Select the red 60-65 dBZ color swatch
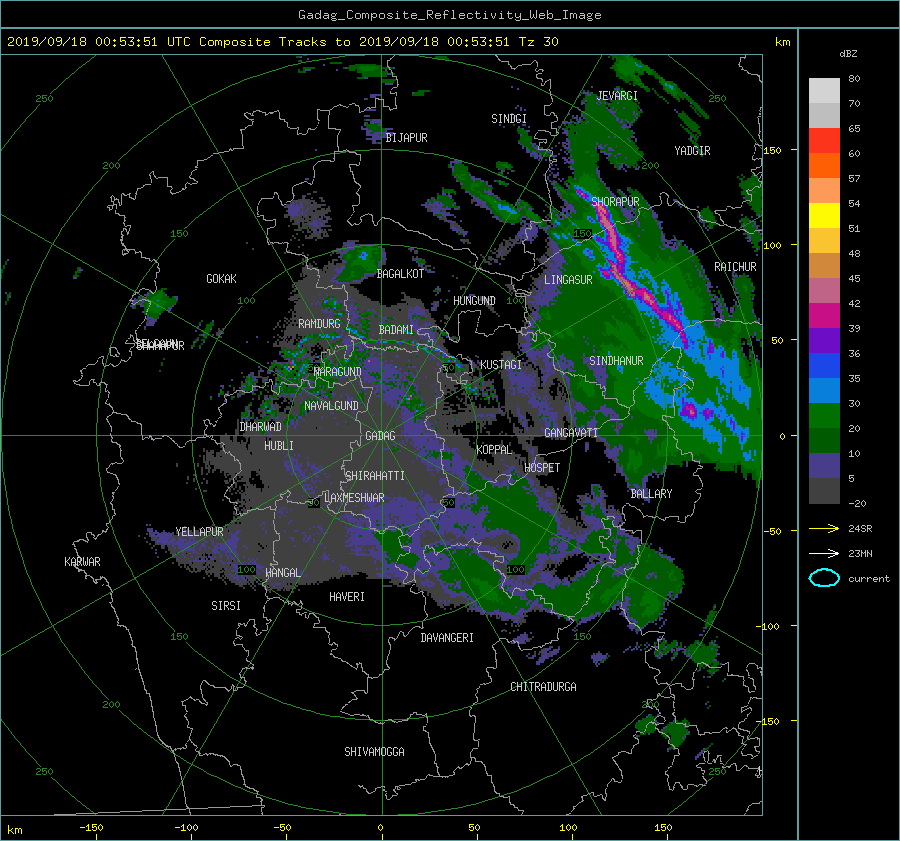Image resolution: width=900 pixels, height=841 pixels. pyautogui.click(x=824, y=141)
